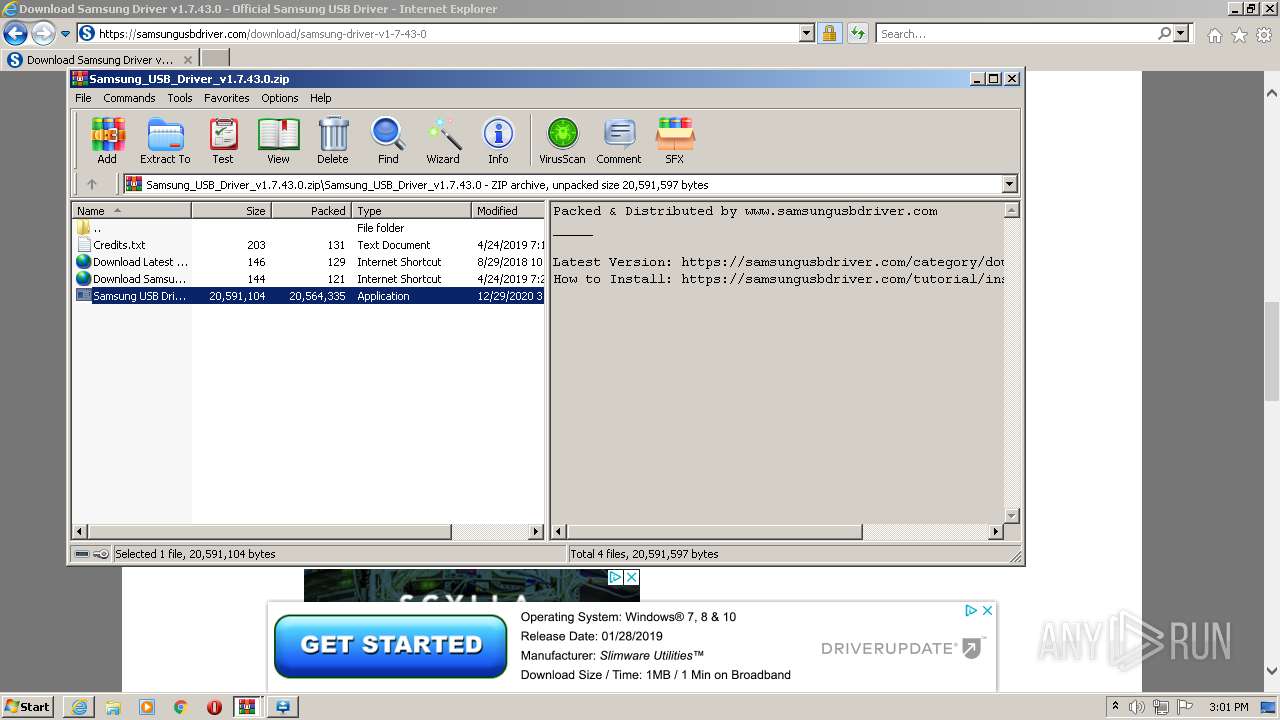
Task: Click the Delete trash can icon
Action: pos(333,140)
